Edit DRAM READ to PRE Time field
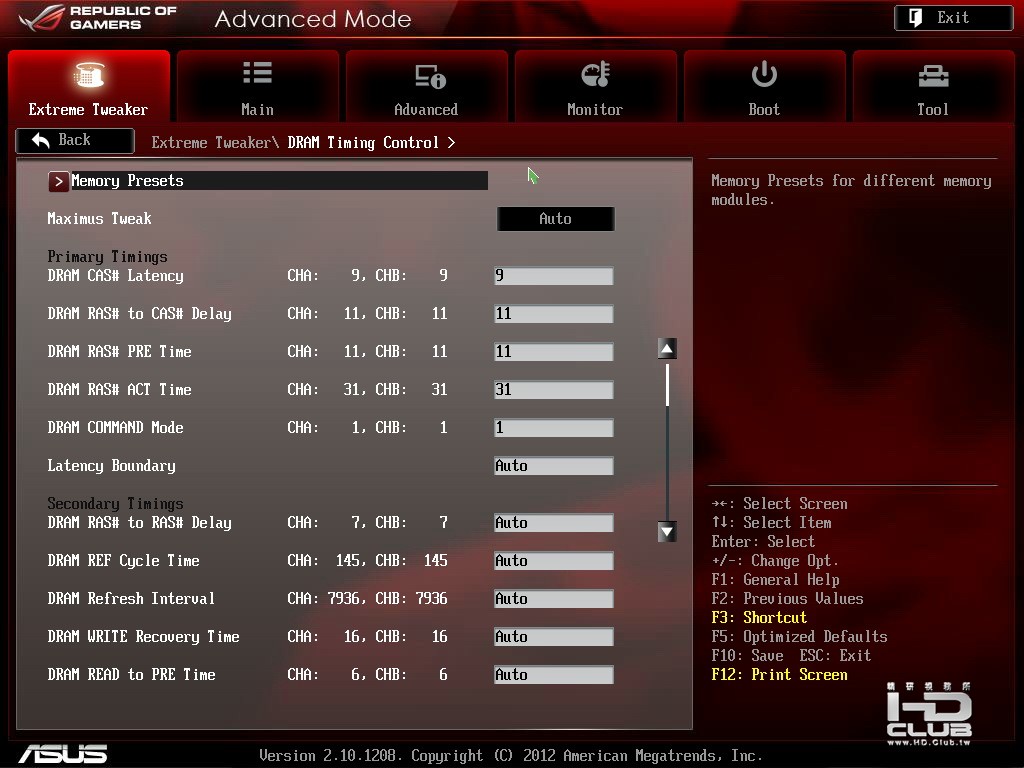The image size is (1024, 768). [x=554, y=675]
